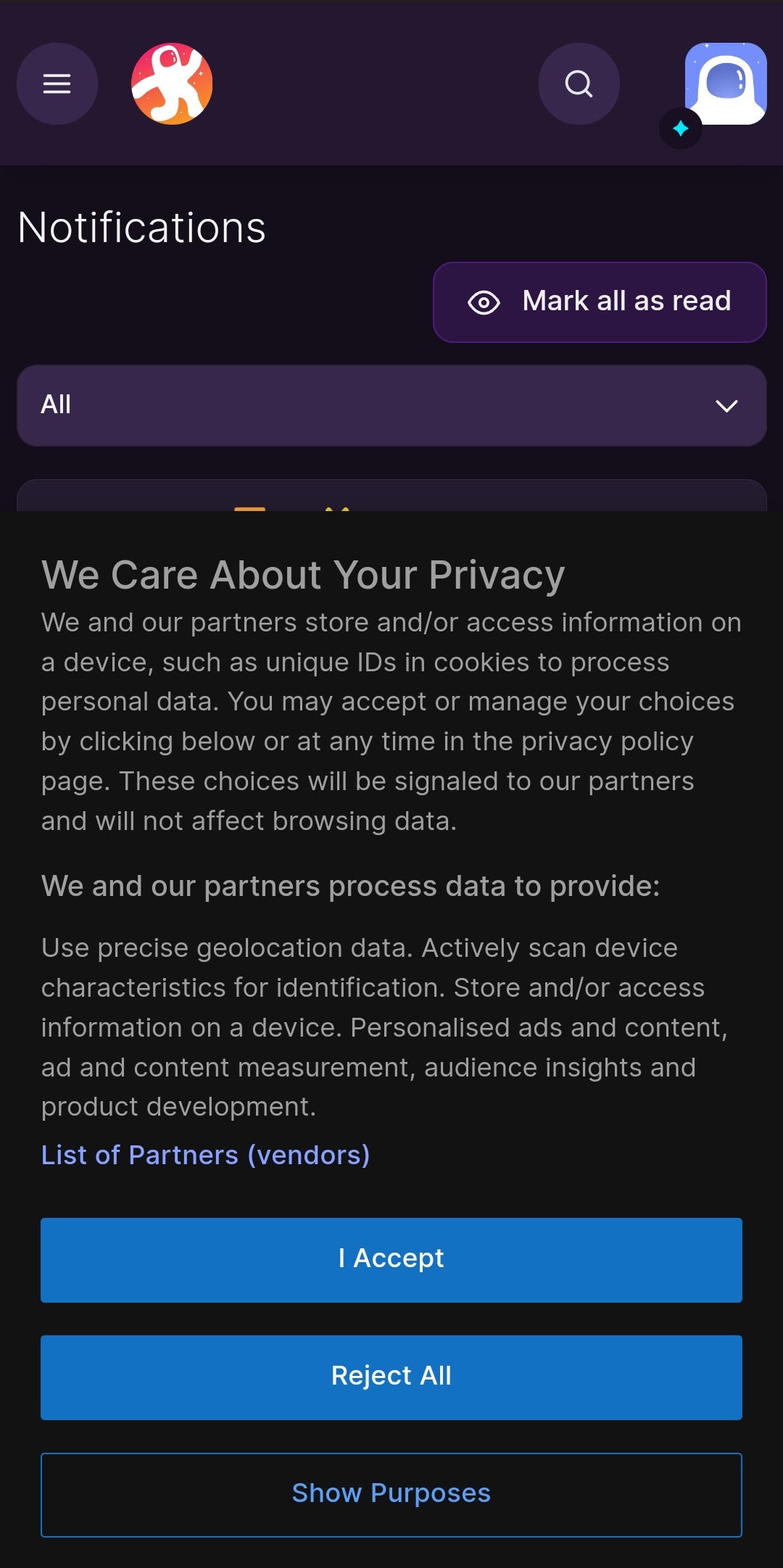Decline tracking with the "Reject All" button
The width and height of the screenshot is (783, 1568).
tap(391, 1377)
